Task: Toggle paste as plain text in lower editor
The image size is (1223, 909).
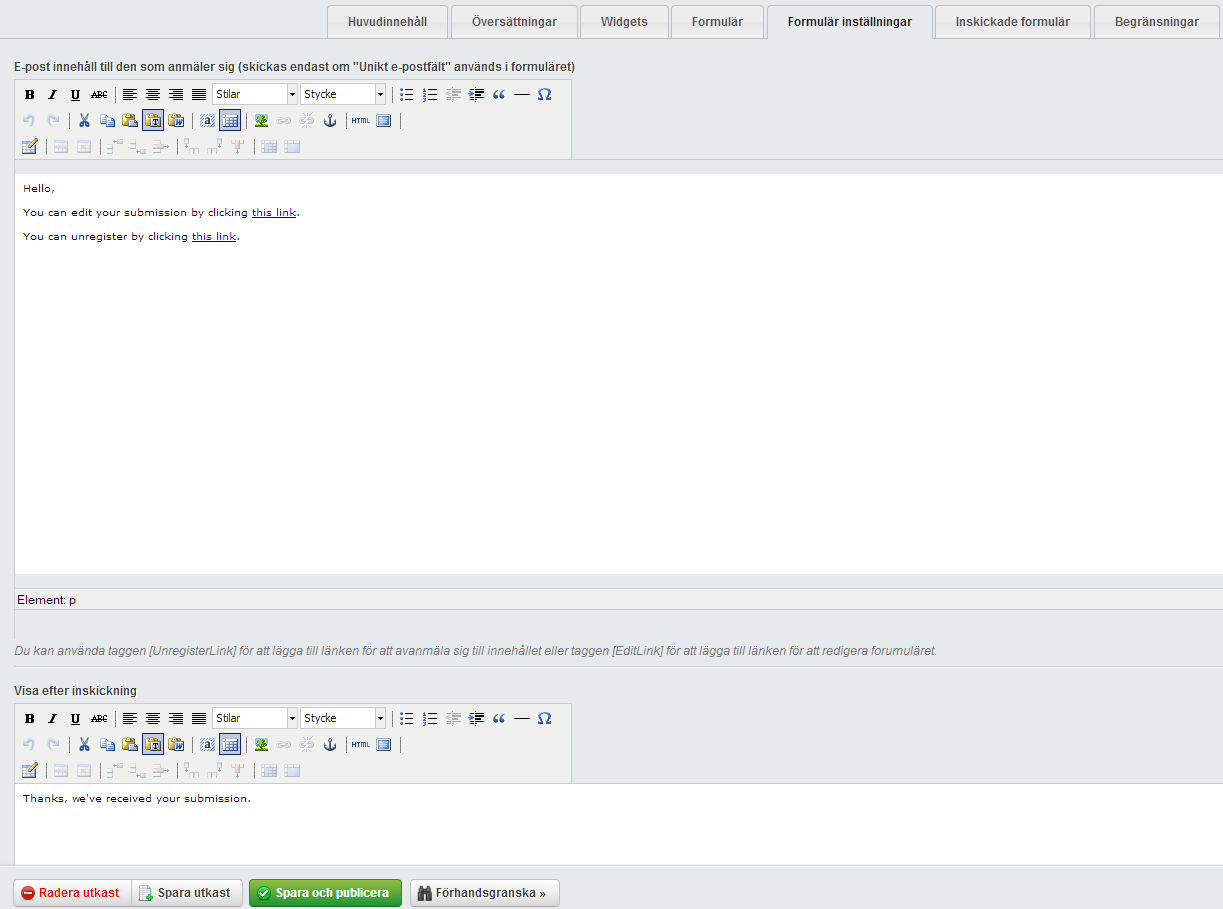Action: tap(153, 744)
